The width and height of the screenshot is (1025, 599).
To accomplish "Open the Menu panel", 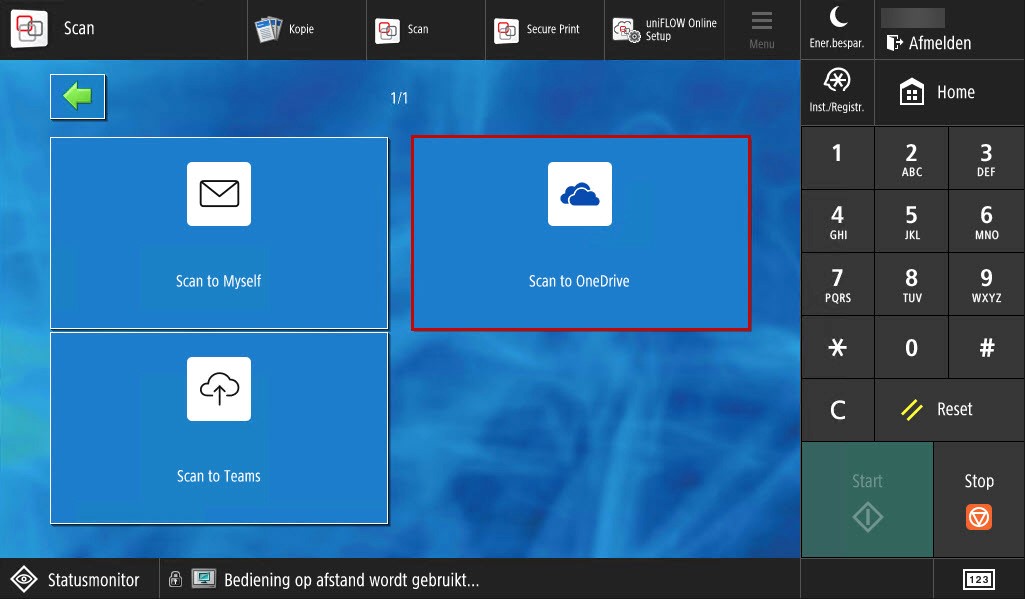I will [x=762, y=29].
